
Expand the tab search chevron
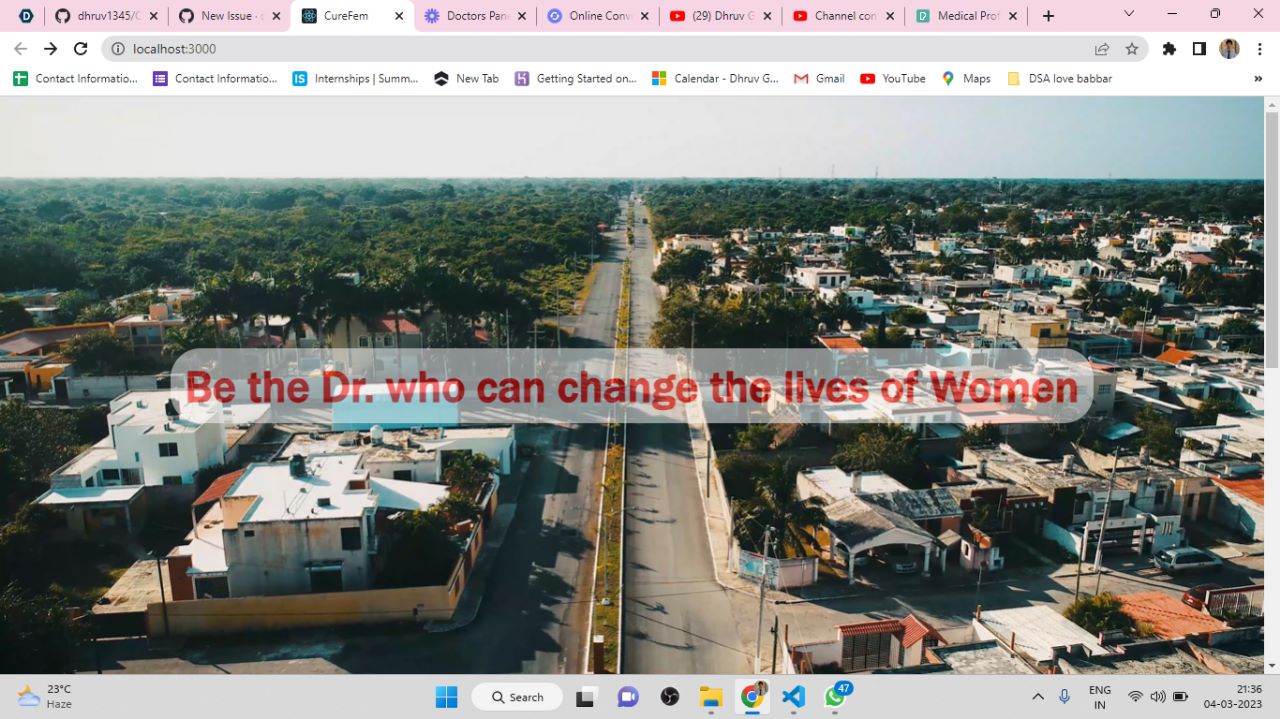click(x=1129, y=14)
